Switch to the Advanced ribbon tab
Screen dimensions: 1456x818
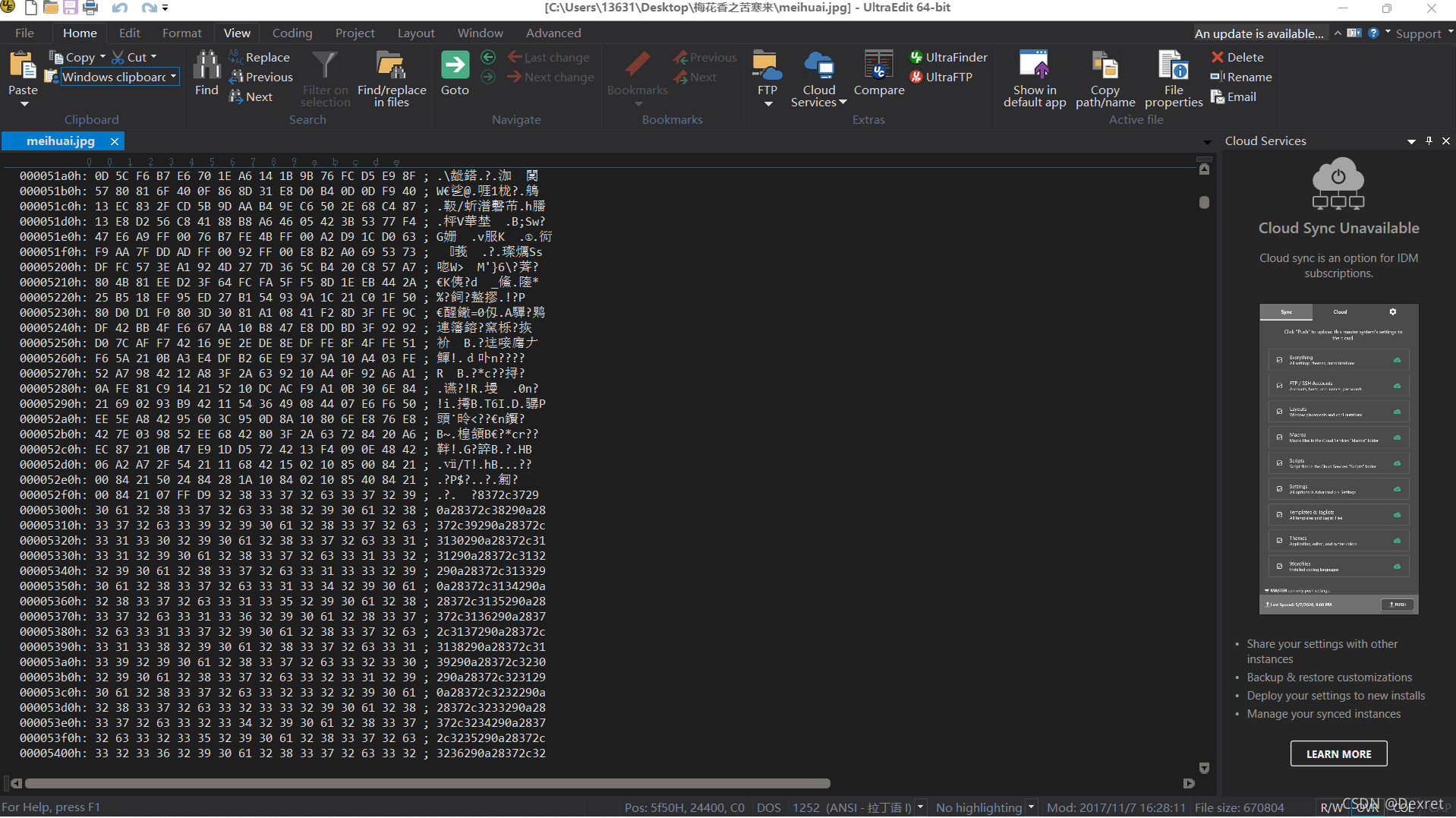pyautogui.click(x=553, y=33)
